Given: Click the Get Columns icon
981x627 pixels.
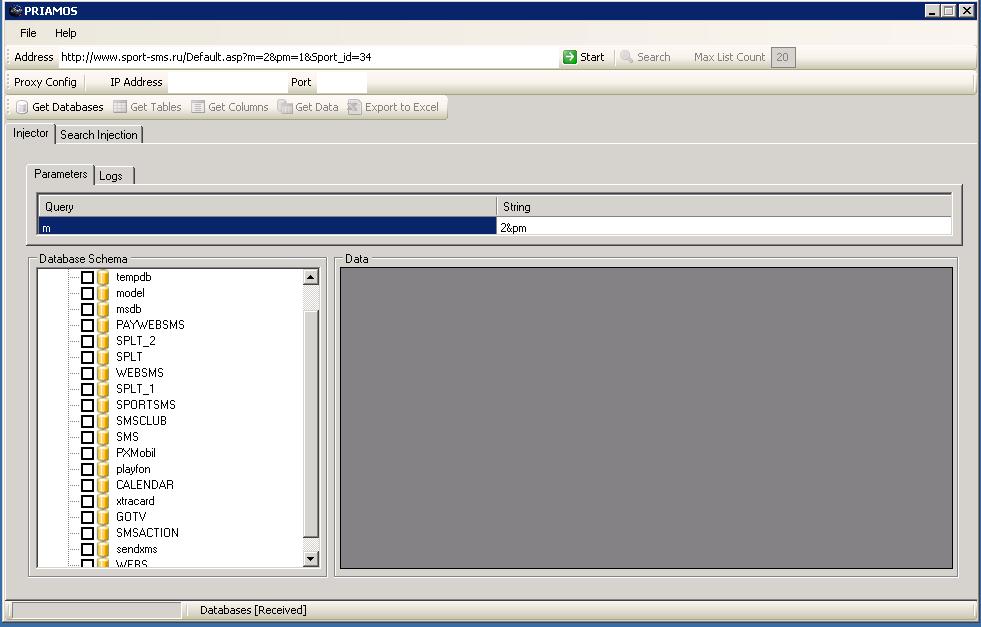Looking at the screenshot, I should (x=198, y=107).
